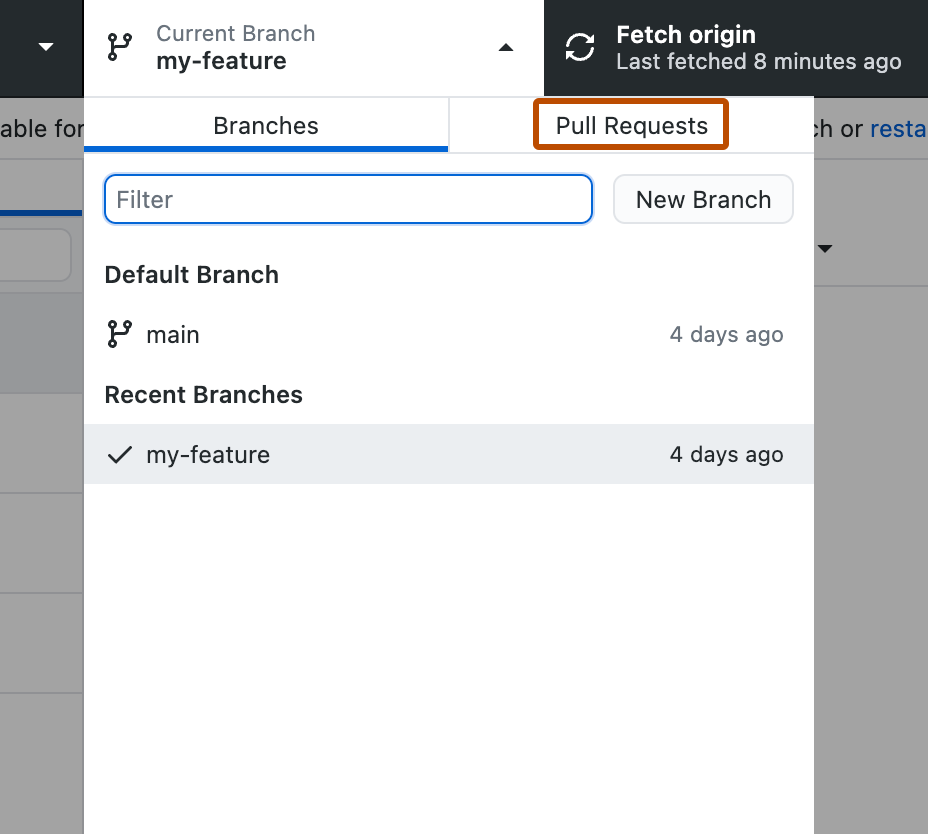
Task: Click the Last fetched 8 minutes ago text
Action: coord(757,61)
